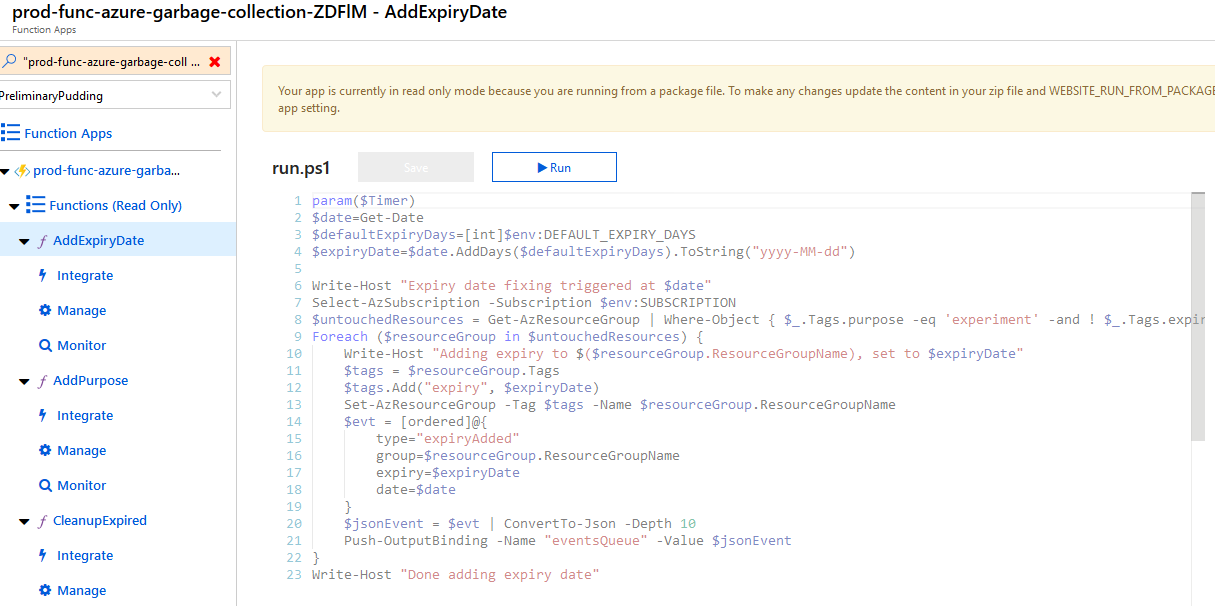The width and height of the screenshot is (1215, 606).
Task: Open Monitor under AddPurpose
Action: (82, 485)
